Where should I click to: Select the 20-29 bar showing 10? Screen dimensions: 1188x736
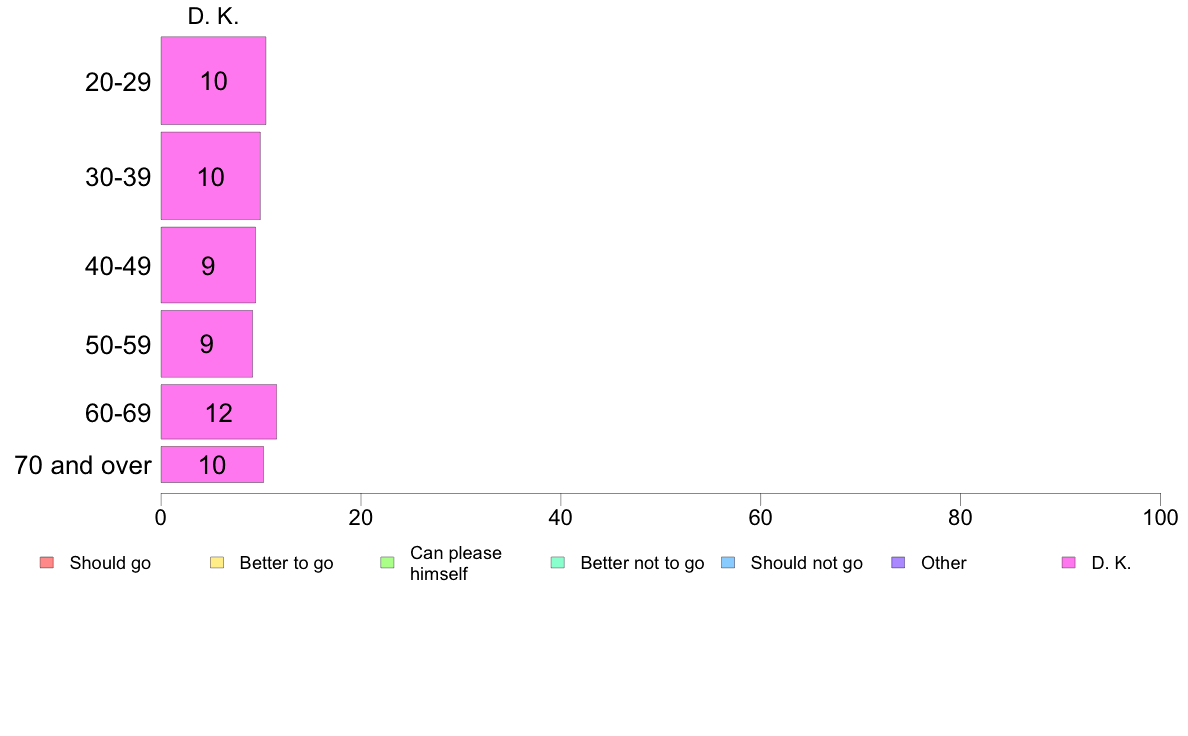(x=213, y=80)
